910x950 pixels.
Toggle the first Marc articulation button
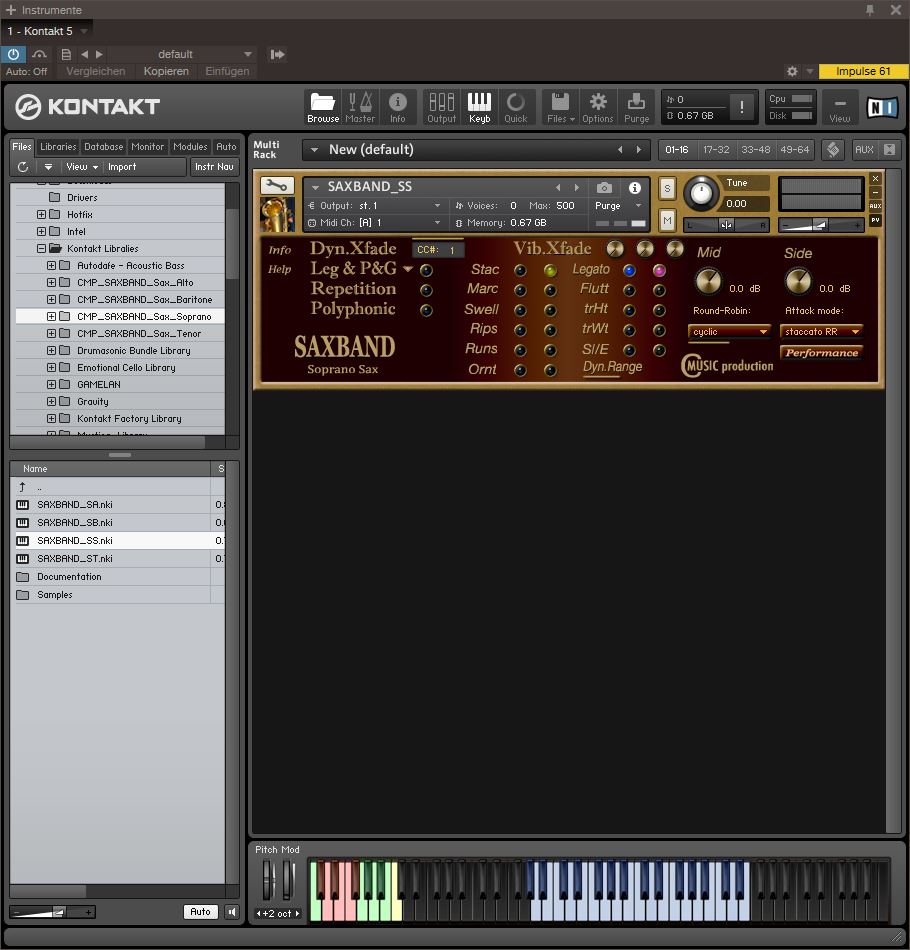tap(520, 290)
